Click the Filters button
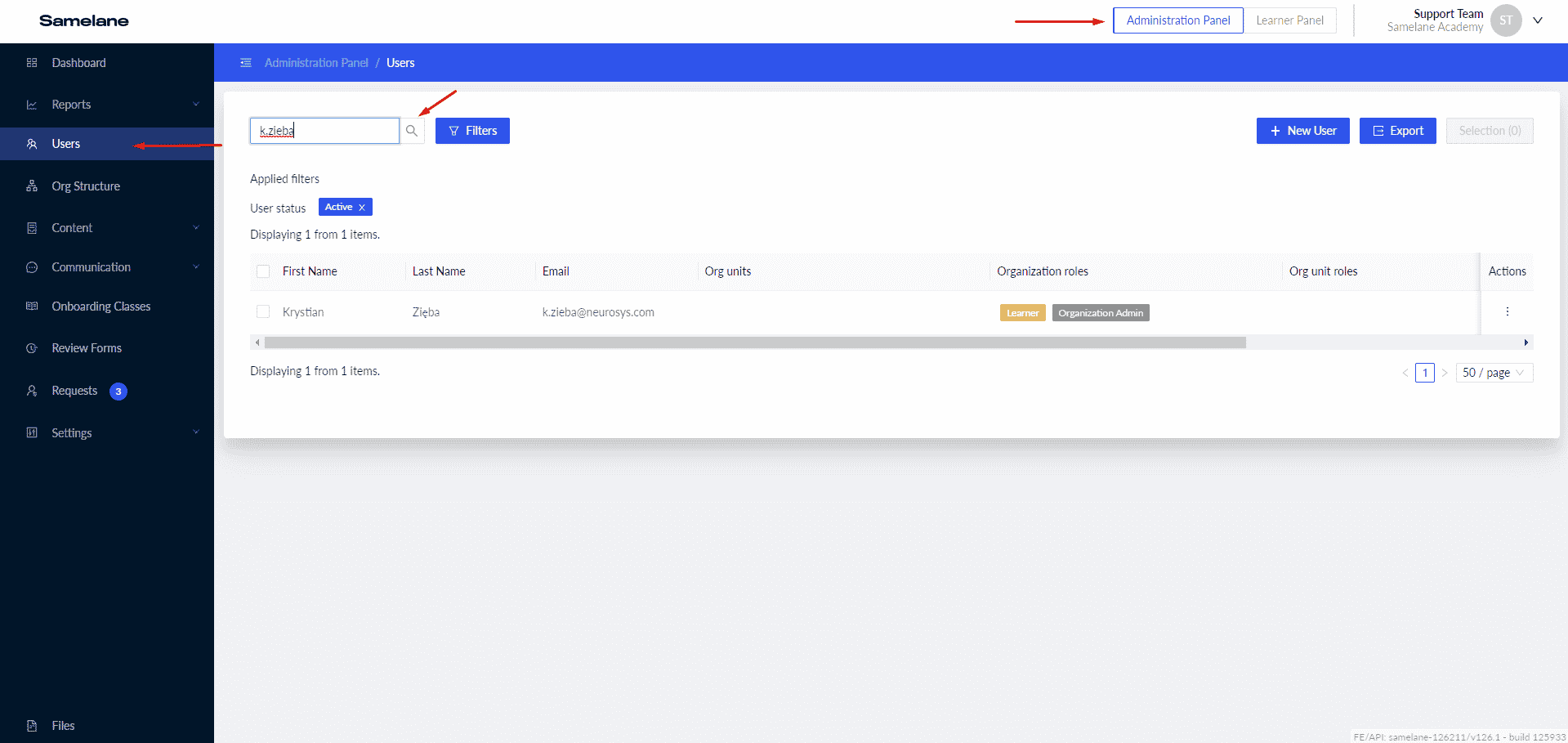 (472, 131)
